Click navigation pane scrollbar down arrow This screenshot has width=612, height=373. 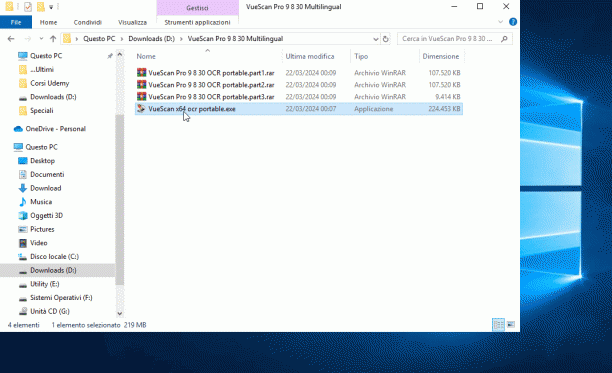point(120,313)
